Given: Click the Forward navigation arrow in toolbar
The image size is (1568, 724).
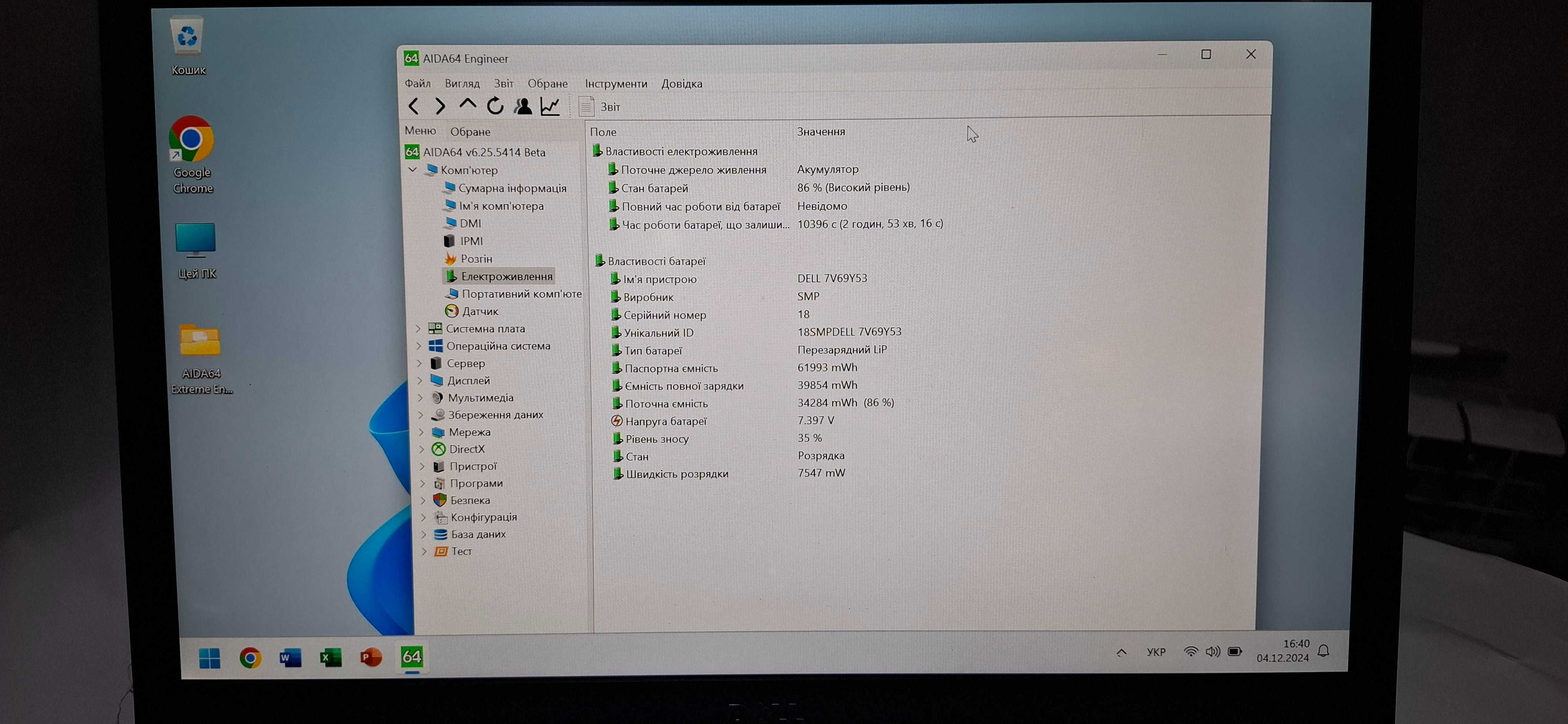Looking at the screenshot, I should pyautogui.click(x=440, y=106).
